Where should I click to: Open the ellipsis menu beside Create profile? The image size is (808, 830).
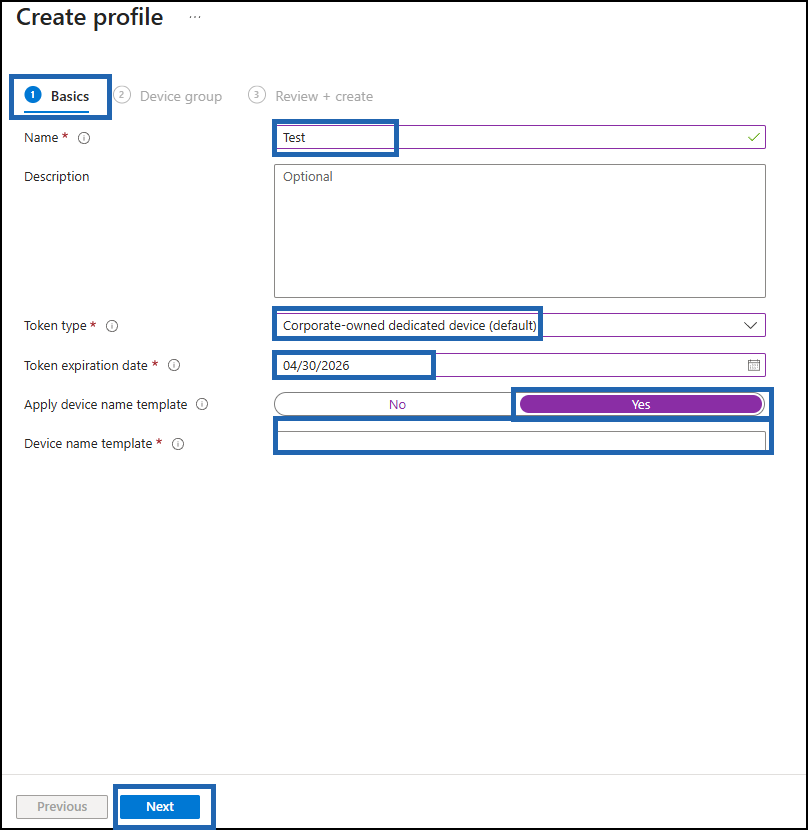click(195, 17)
